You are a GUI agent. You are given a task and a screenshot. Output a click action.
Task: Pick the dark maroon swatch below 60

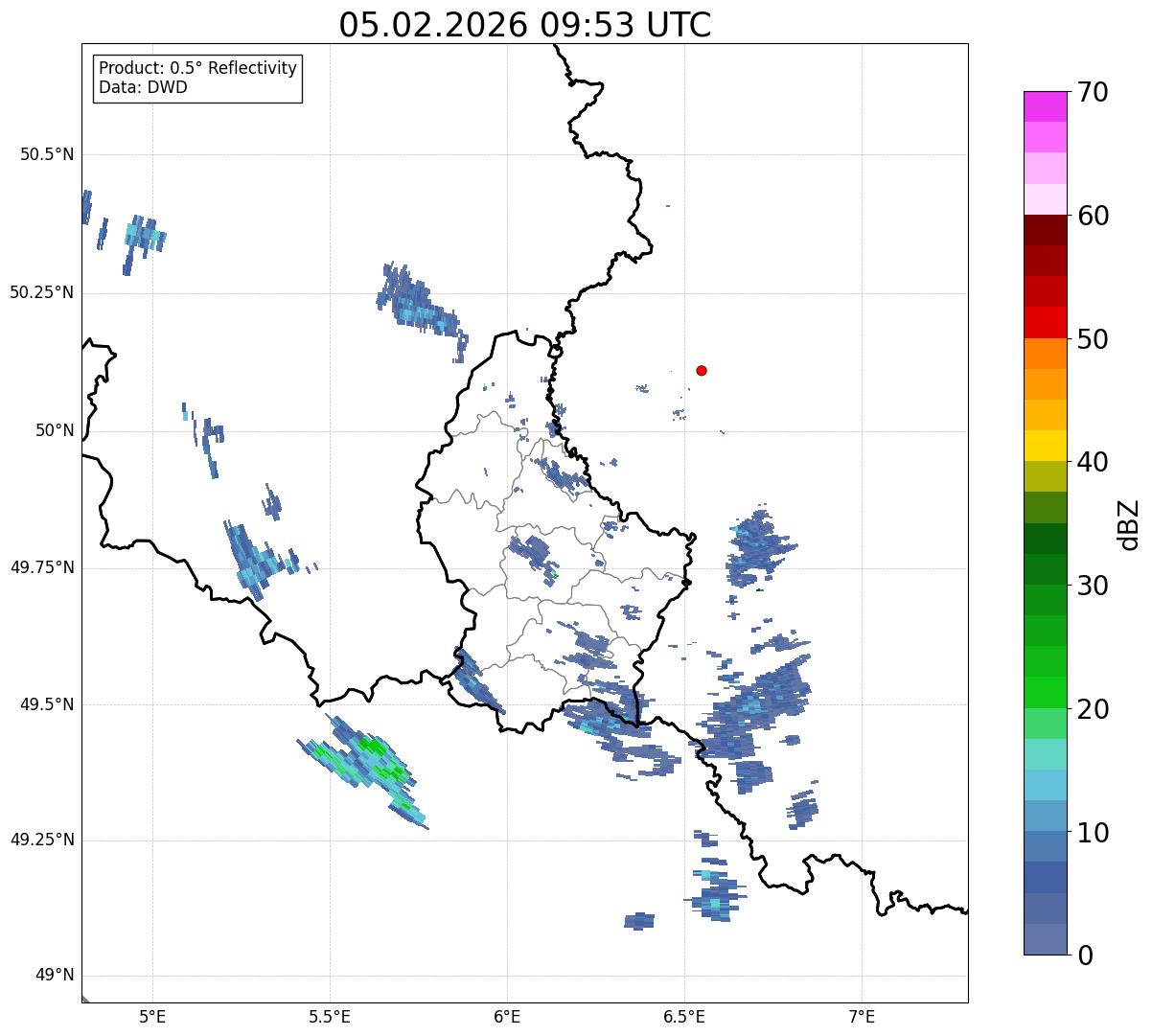click(x=1046, y=230)
